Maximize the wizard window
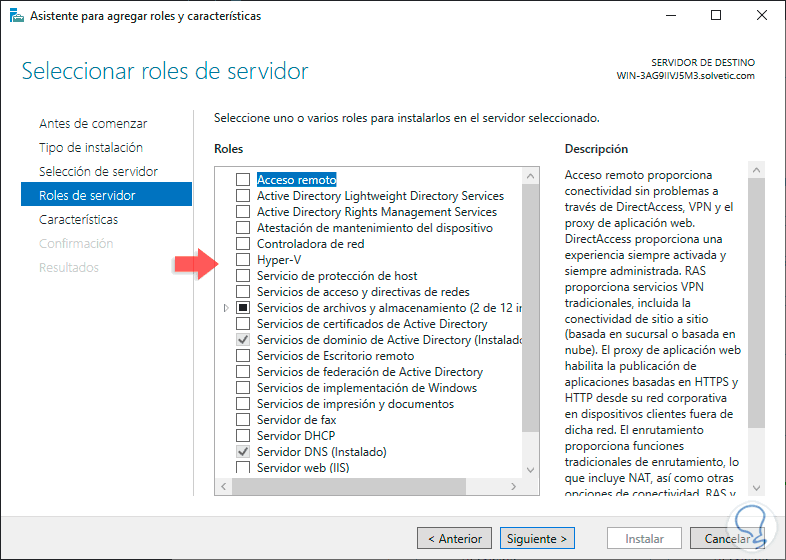786x560 pixels. tap(716, 16)
